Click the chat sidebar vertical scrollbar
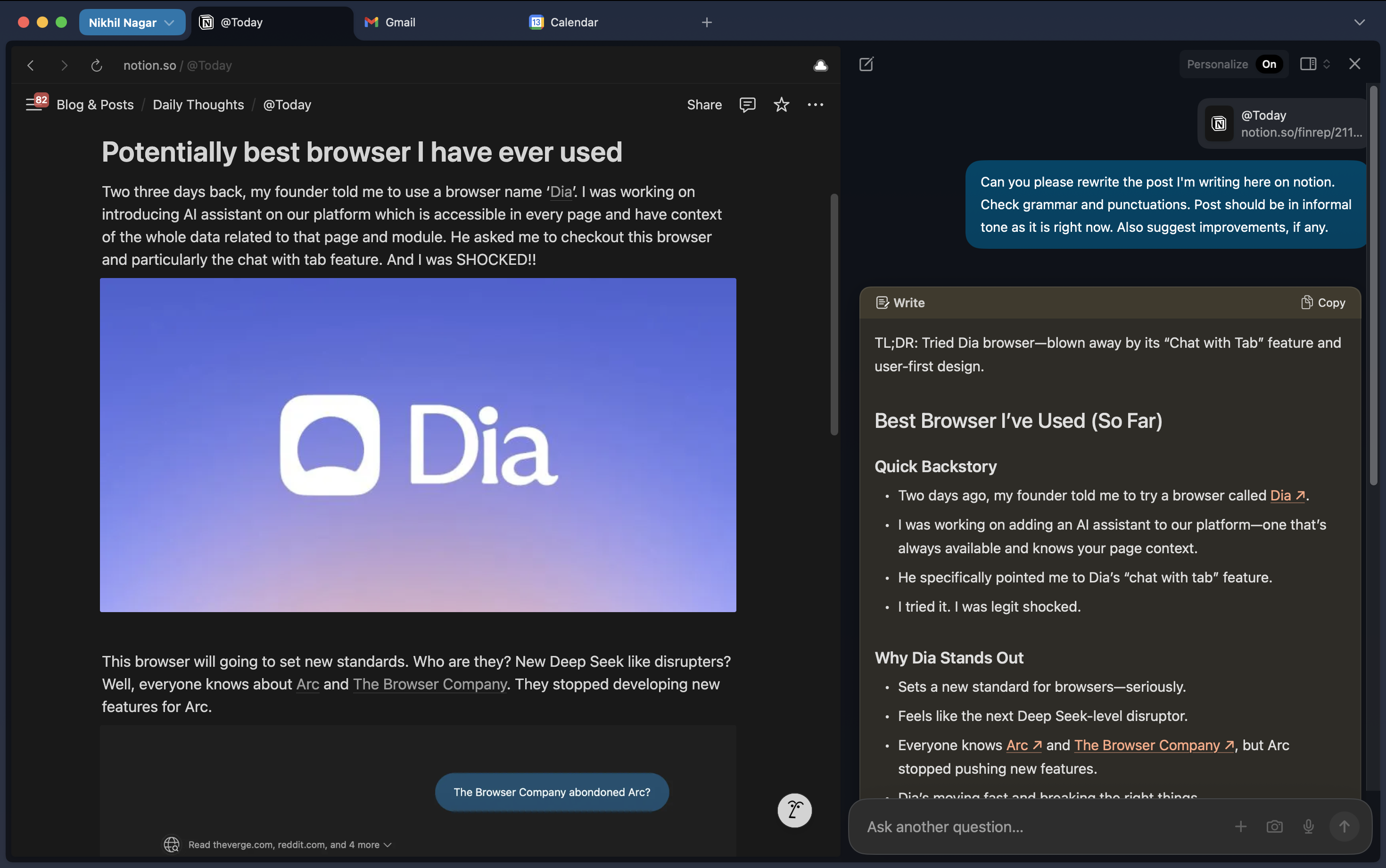Image resolution: width=1386 pixels, height=868 pixels. (1373, 286)
